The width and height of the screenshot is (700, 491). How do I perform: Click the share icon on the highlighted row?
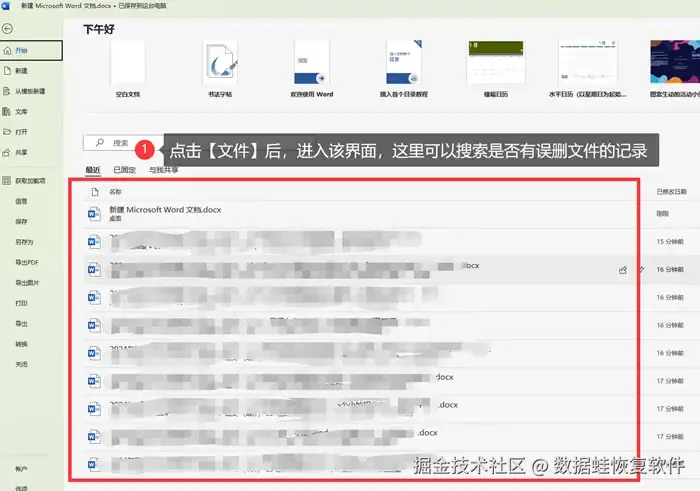click(623, 270)
